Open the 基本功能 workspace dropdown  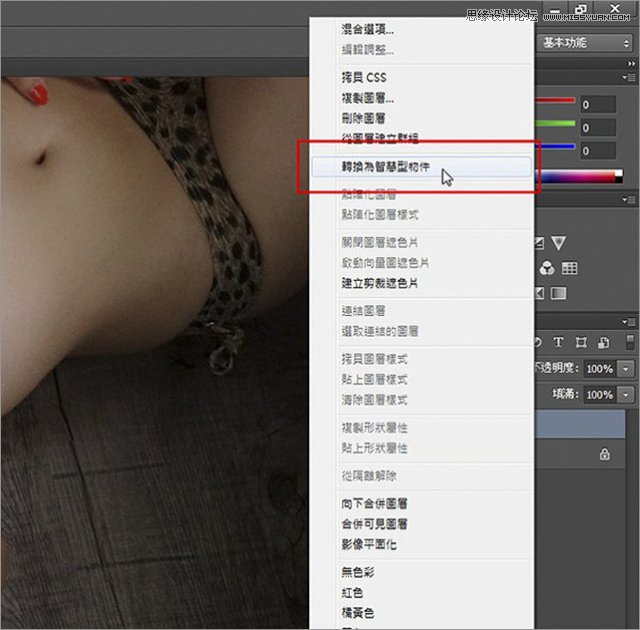click(585, 43)
